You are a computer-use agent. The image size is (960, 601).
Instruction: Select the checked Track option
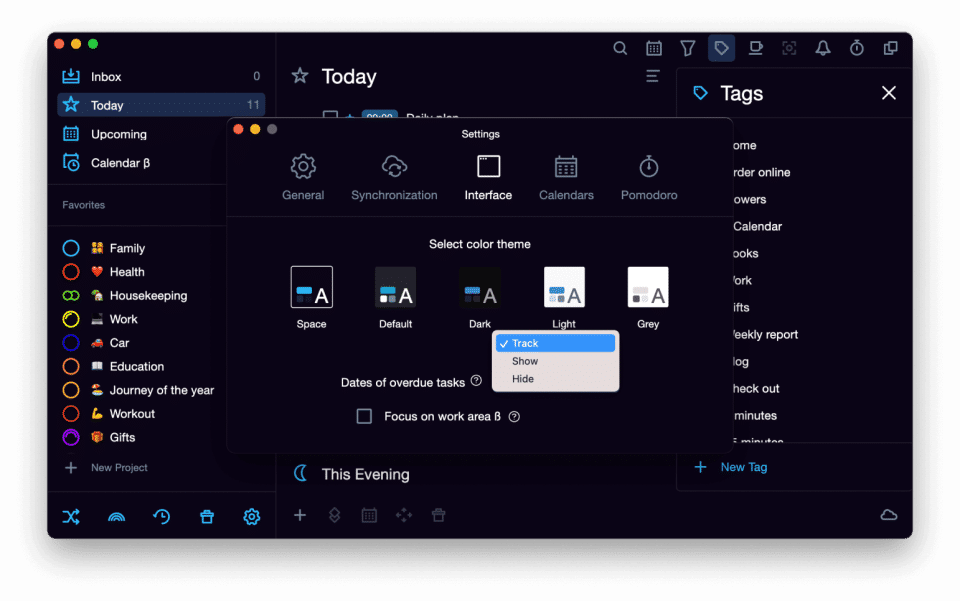(x=555, y=343)
